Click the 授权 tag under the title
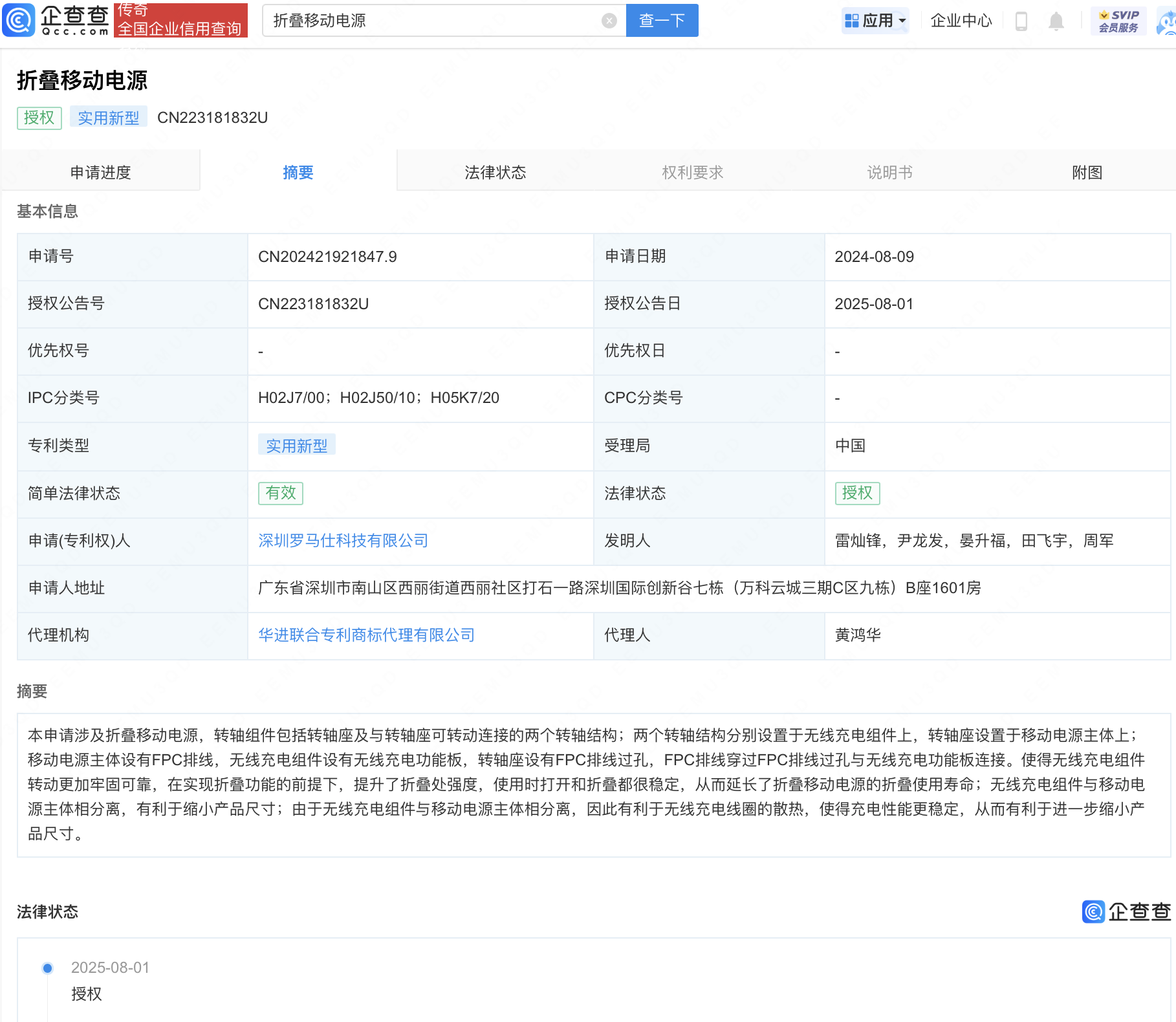 click(x=39, y=118)
